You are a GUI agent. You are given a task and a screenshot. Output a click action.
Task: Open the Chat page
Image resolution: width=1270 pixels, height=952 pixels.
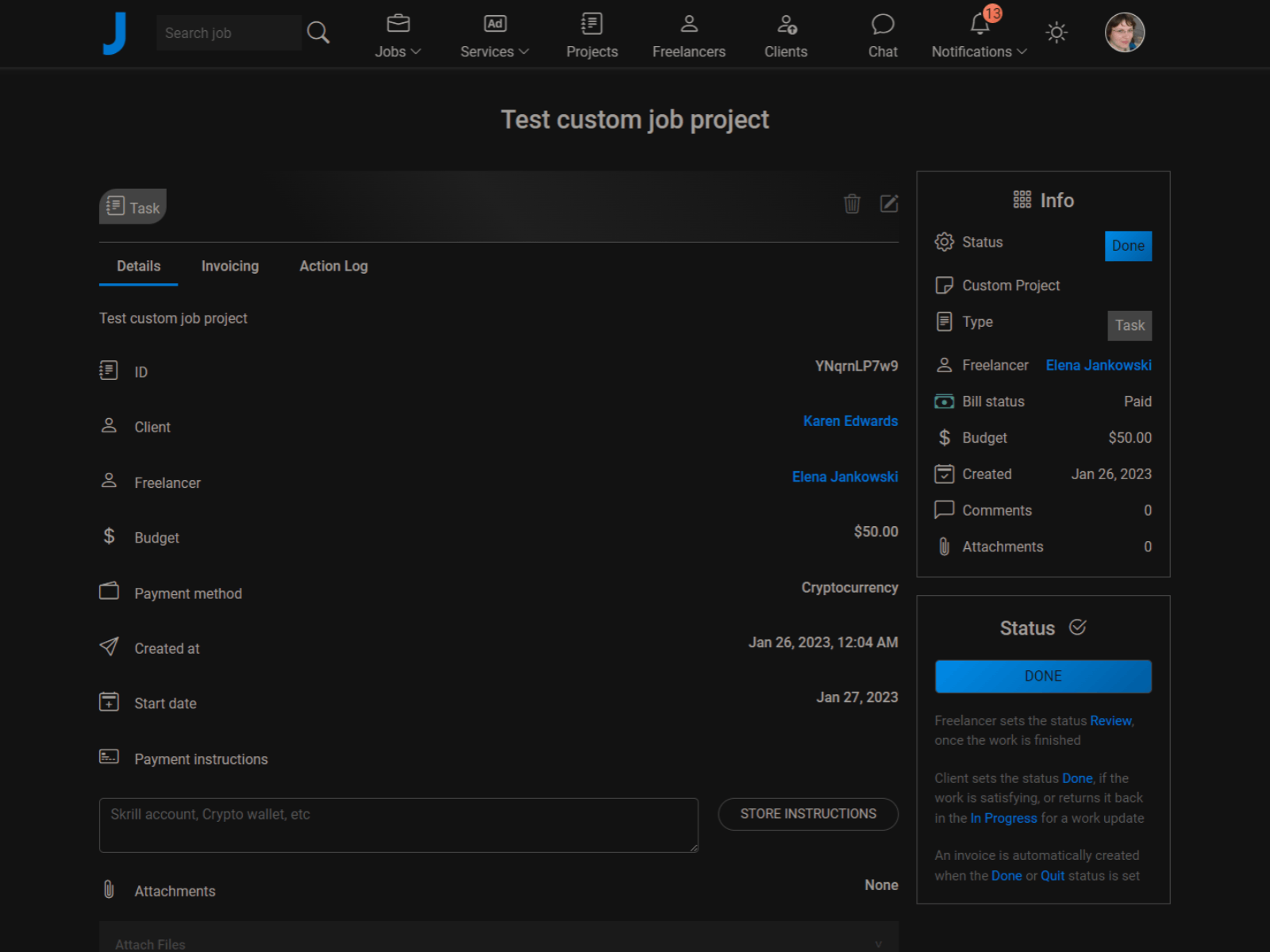point(883,36)
